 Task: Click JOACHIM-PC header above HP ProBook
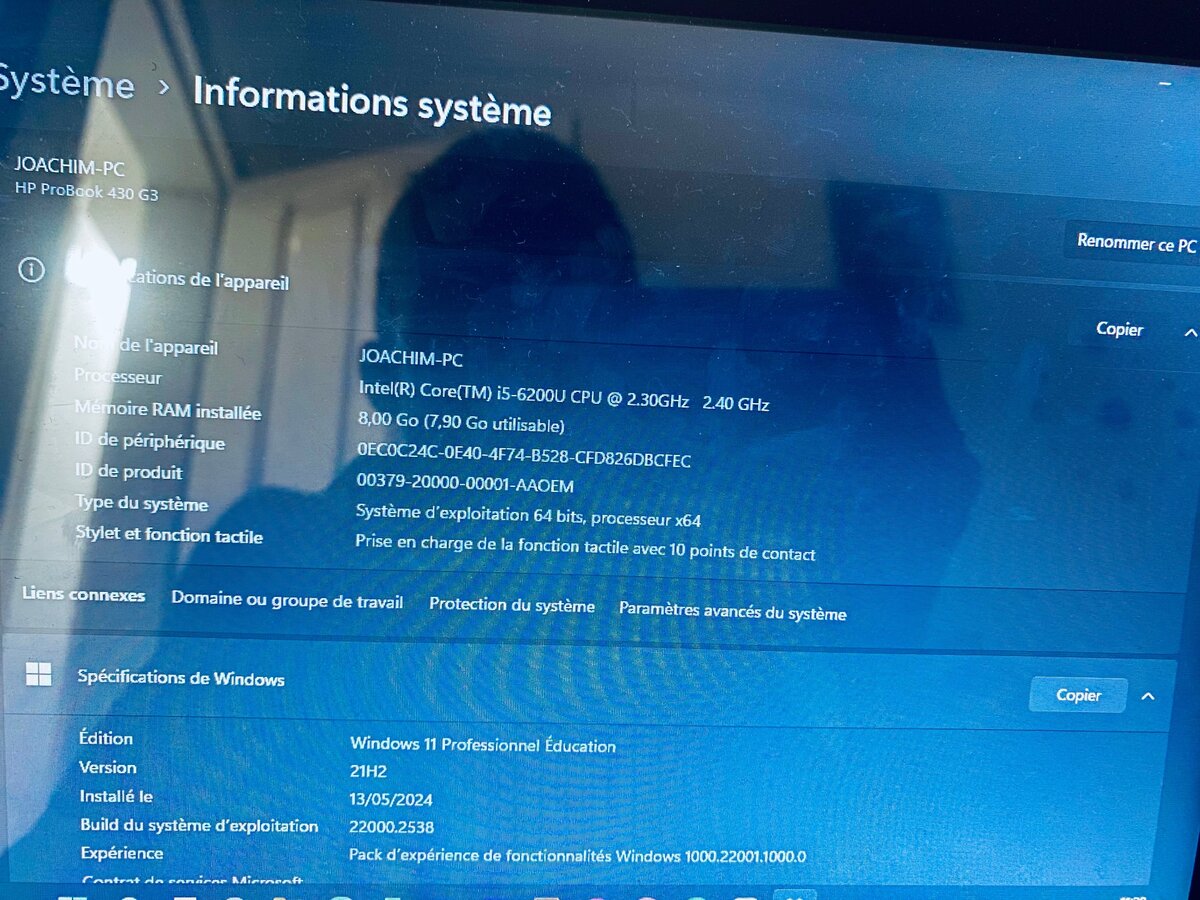click(x=70, y=168)
